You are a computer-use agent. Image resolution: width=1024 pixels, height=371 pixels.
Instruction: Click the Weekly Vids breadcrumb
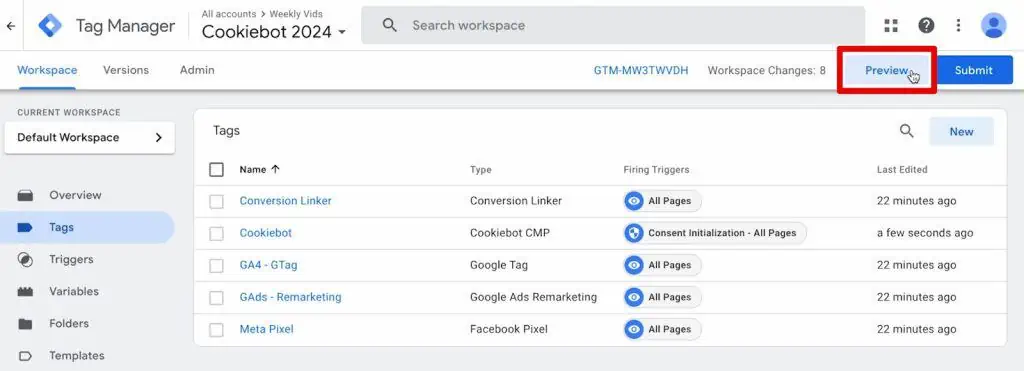pyautogui.click(x=296, y=14)
